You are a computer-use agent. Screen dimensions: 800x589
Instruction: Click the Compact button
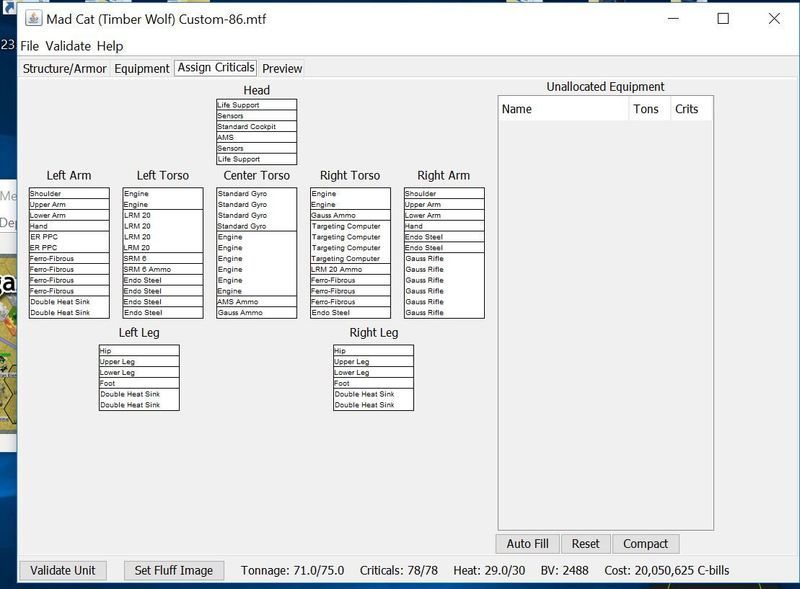(645, 544)
